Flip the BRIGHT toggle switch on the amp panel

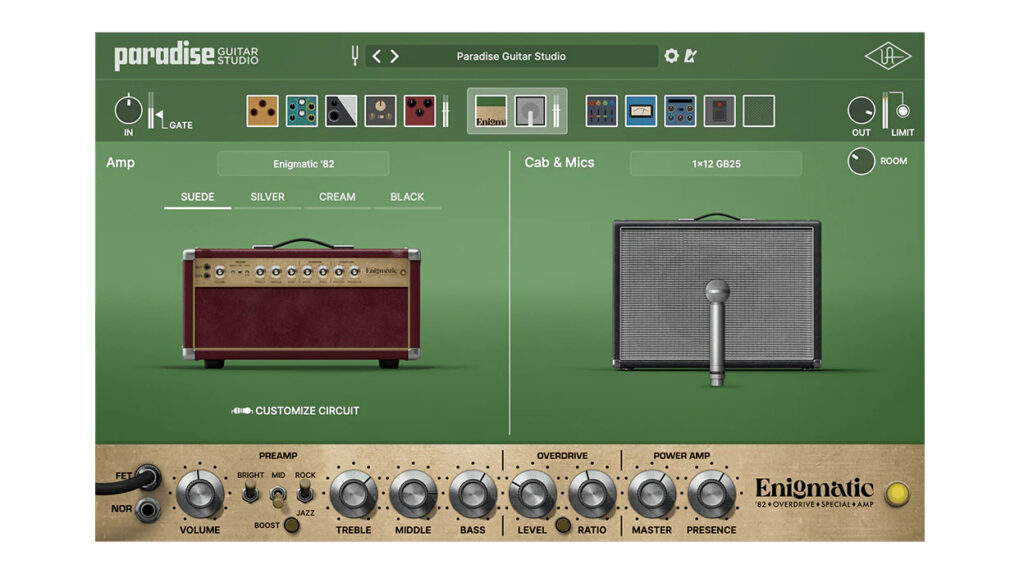point(249,494)
